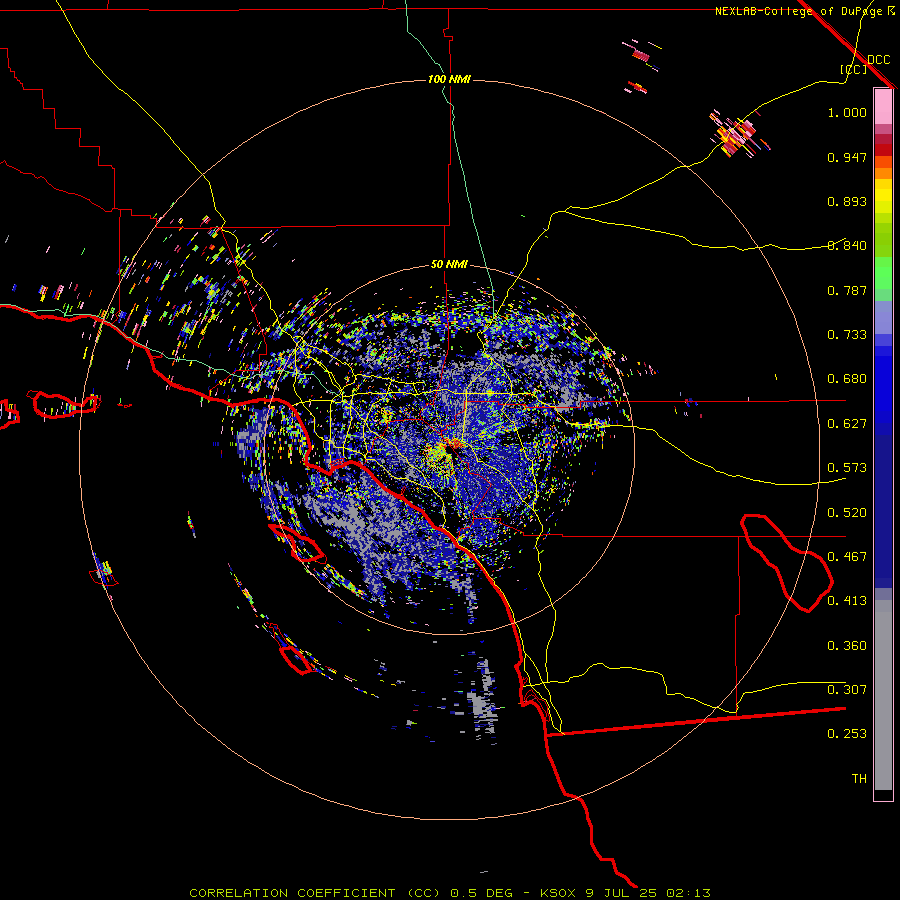Click the 0.787 scale value
Image resolution: width=900 pixels, height=900 pixels.
click(x=847, y=290)
